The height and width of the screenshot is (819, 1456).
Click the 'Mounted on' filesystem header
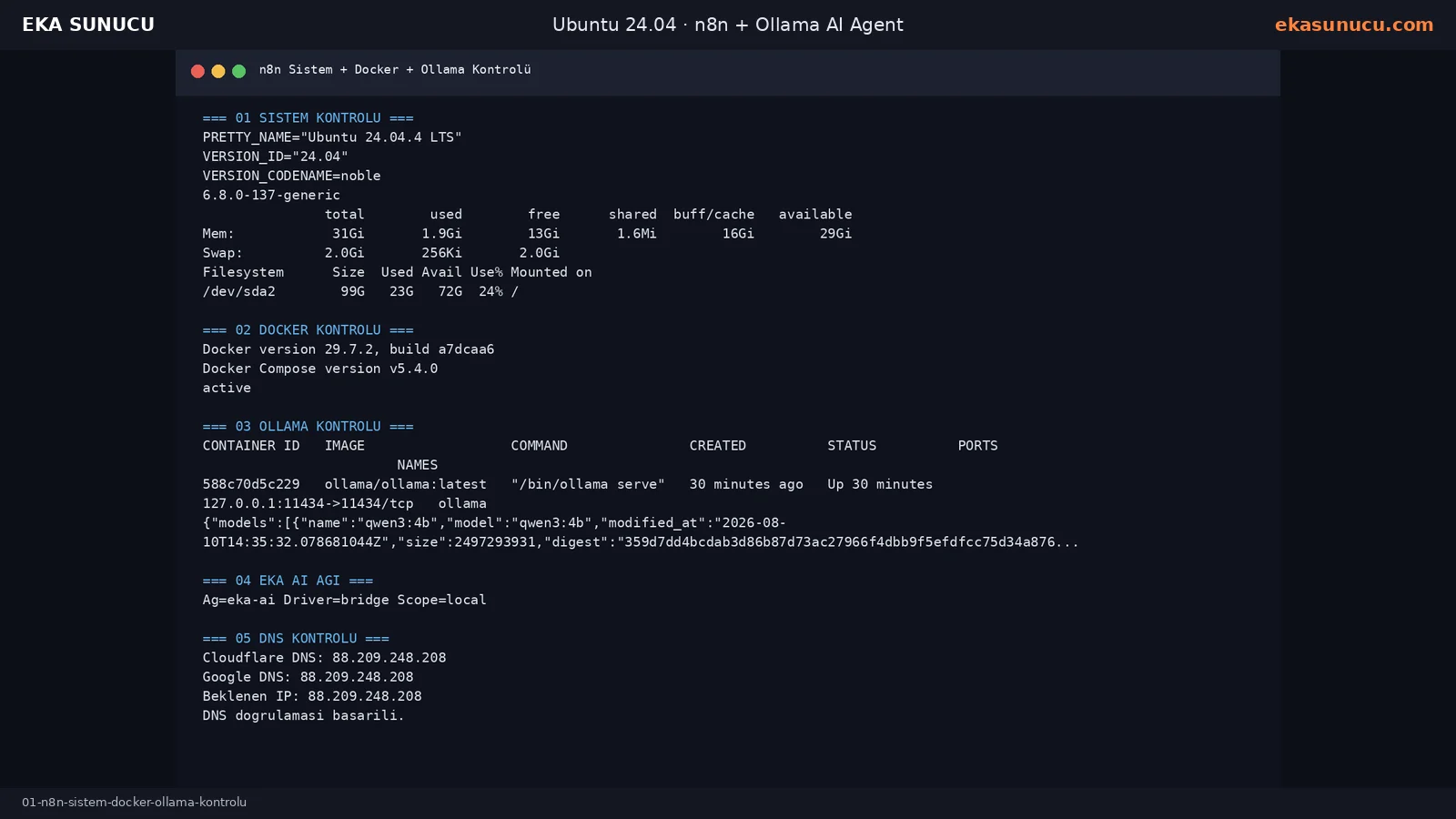pyautogui.click(x=551, y=272)
